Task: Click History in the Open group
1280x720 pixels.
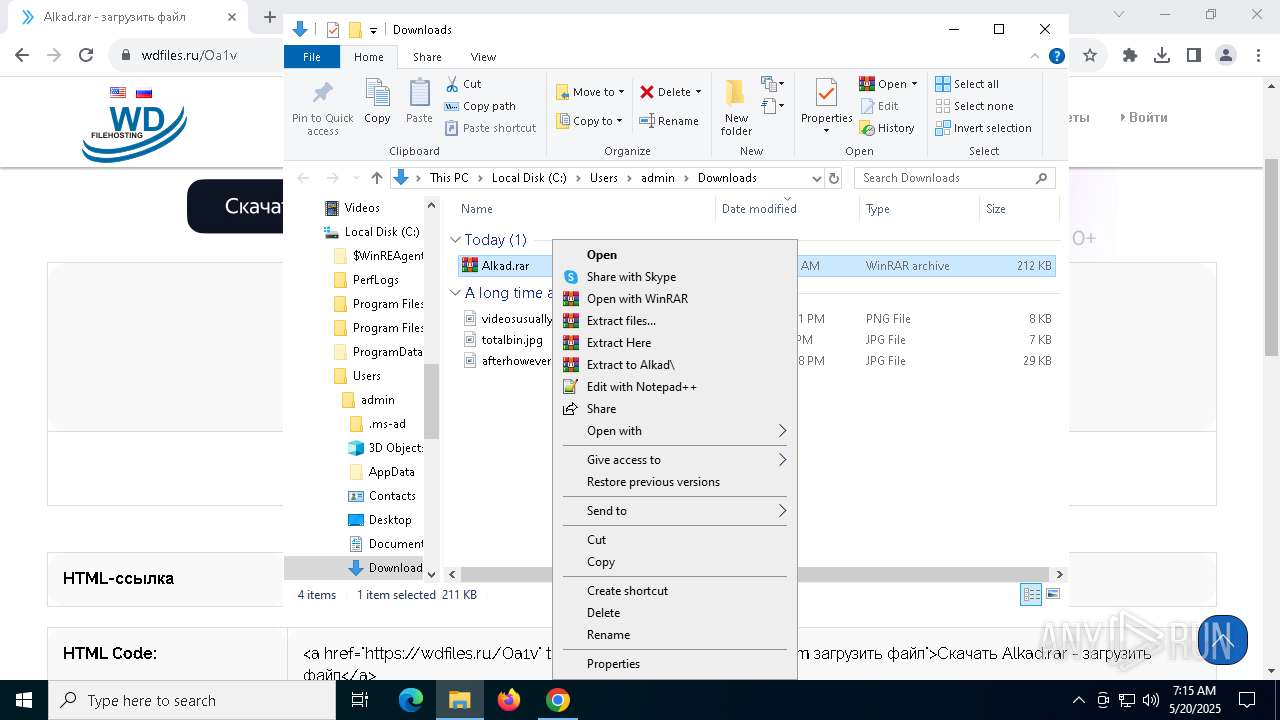Action: point(887,128)
